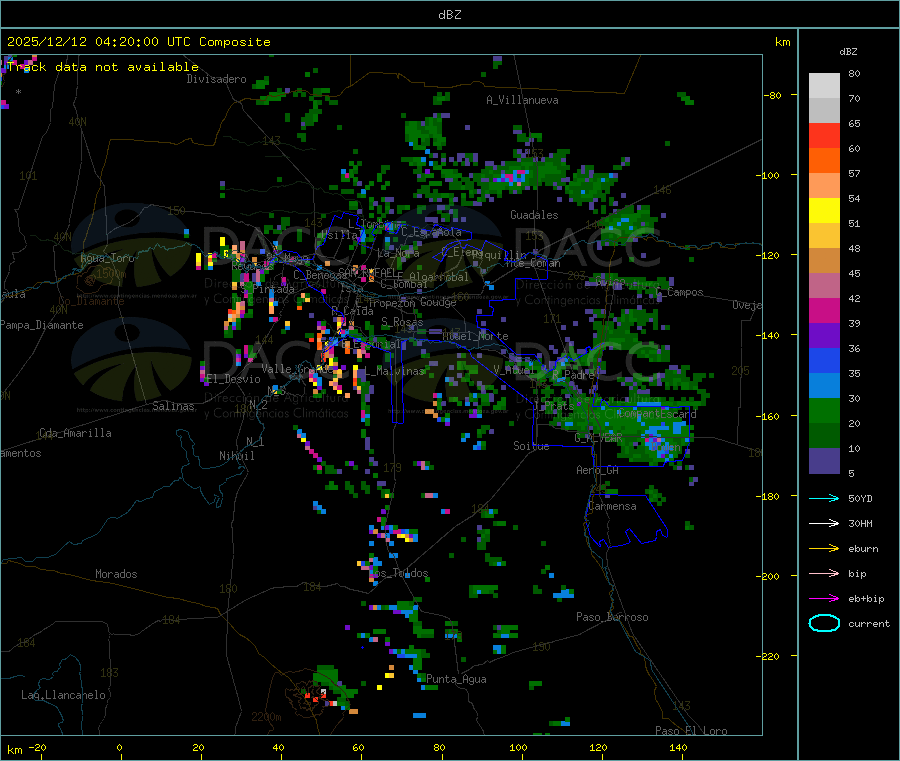900x761 pixels.
Task: Click the yellow eburn arrow legend icon
Action: pyautogui.click(x=824, y=549)
